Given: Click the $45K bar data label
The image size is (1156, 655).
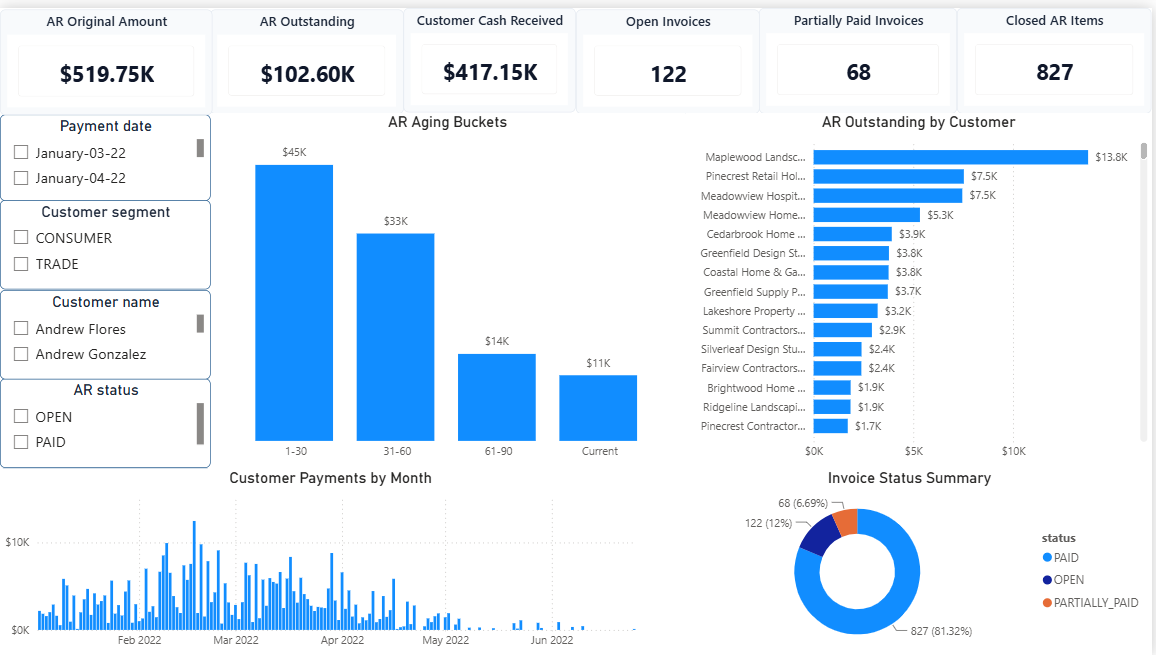Looking at the screenshot, I should (x=294, y=152).
